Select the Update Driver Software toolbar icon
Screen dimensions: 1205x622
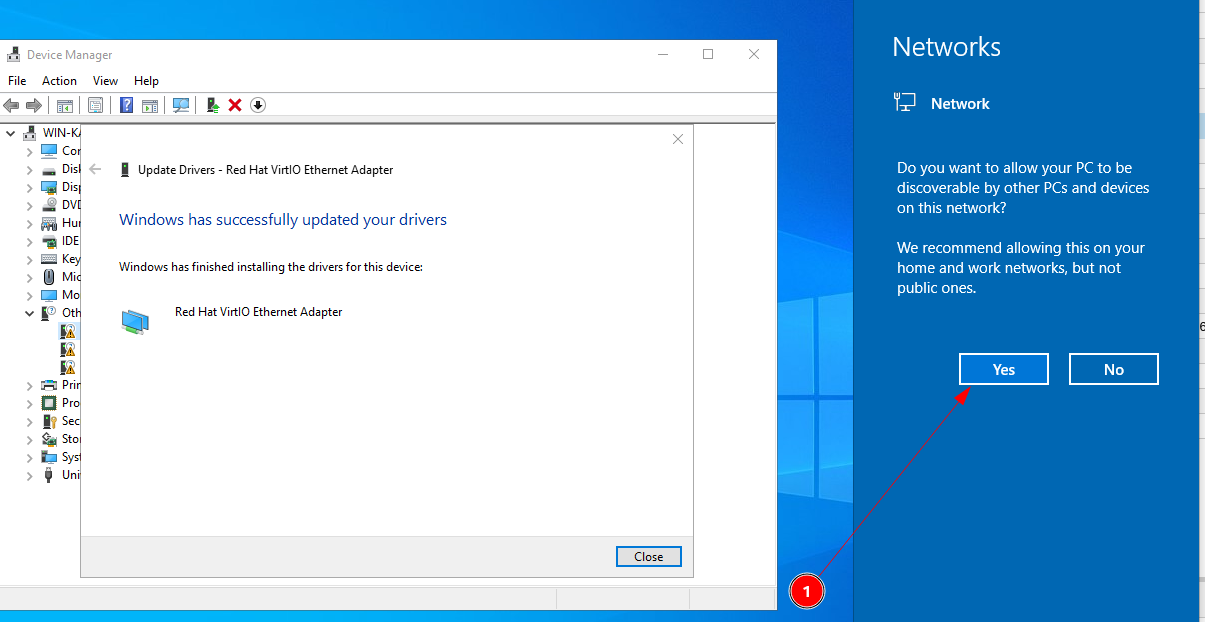pyautogui.click(x=212, y=105)
